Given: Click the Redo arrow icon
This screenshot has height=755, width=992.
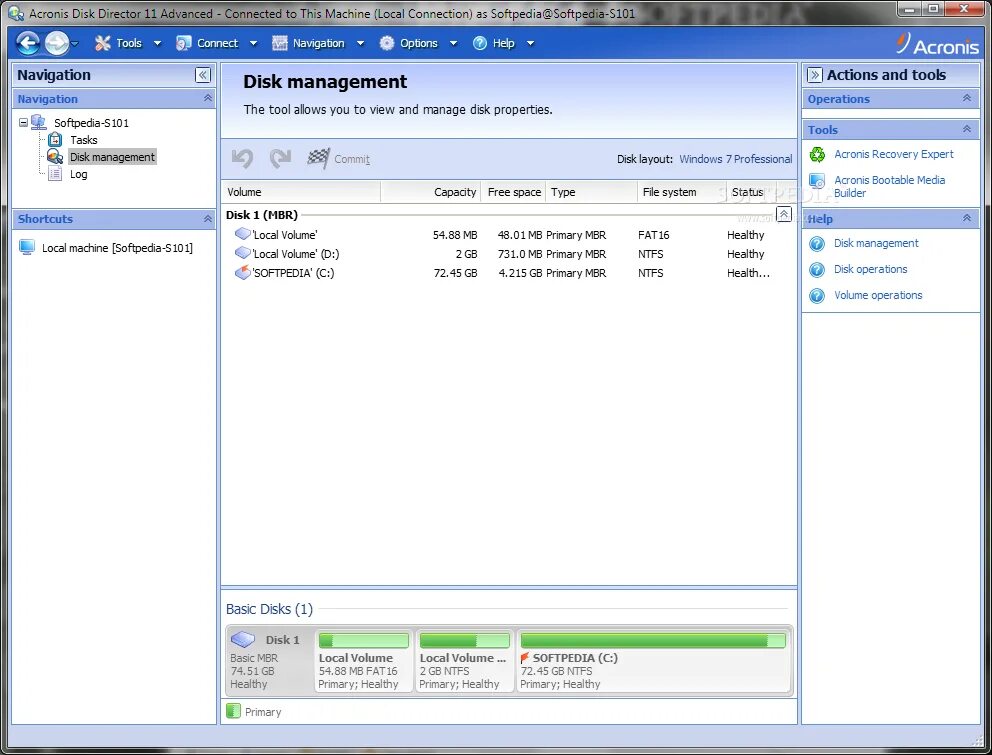Looking at the screenshot, I should pos(280,158).
